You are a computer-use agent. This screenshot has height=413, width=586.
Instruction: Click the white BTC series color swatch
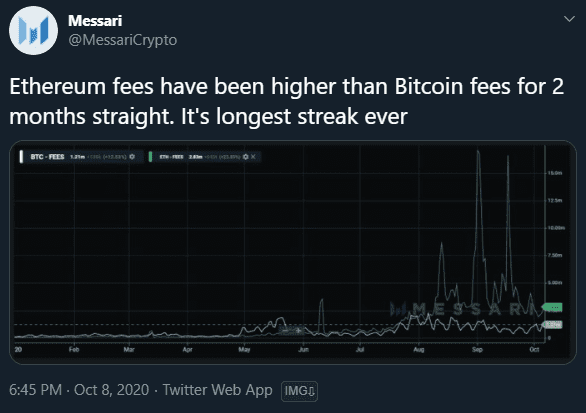point(21,157)
